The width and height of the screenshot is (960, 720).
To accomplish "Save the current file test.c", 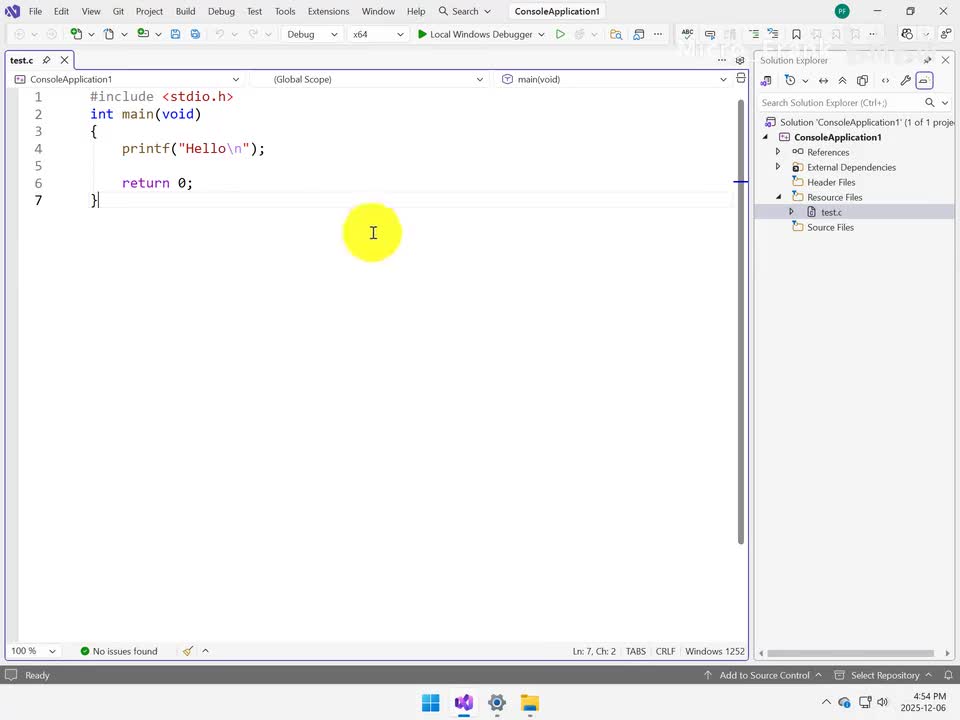I will (175, 34).
